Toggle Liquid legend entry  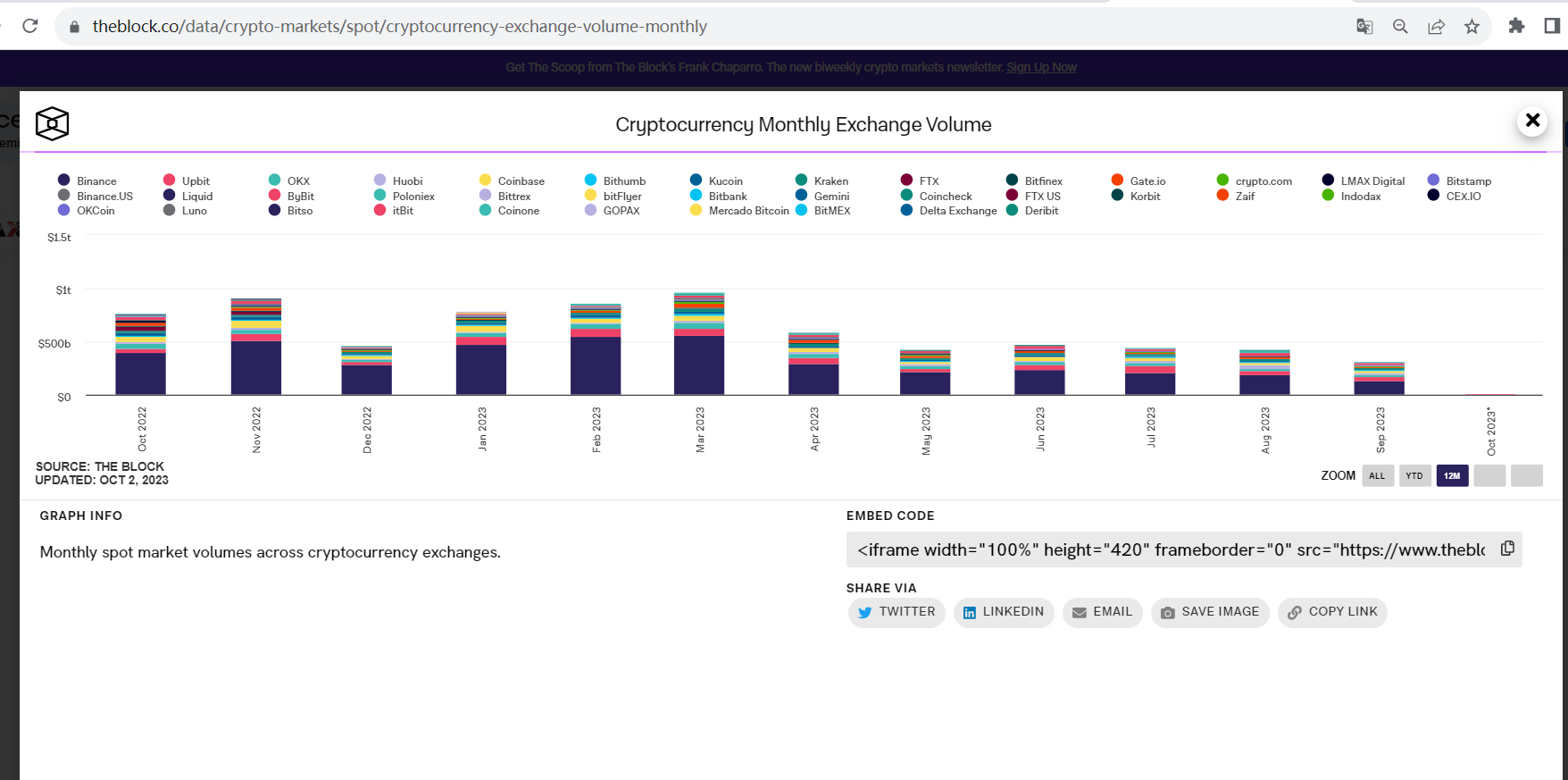[x=188, y=196]
